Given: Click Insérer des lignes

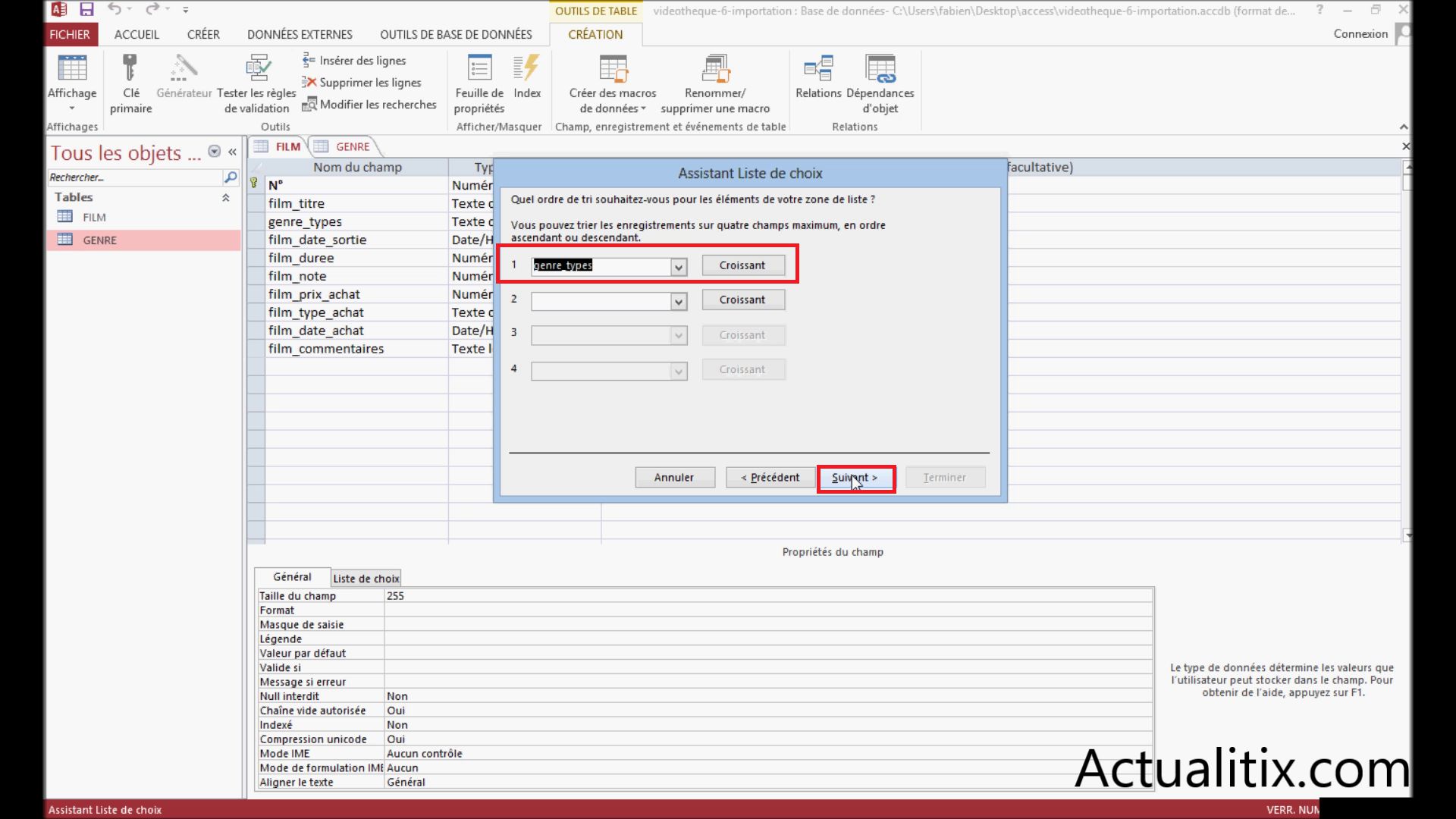Looking at the screenshot, I should 354,61.
